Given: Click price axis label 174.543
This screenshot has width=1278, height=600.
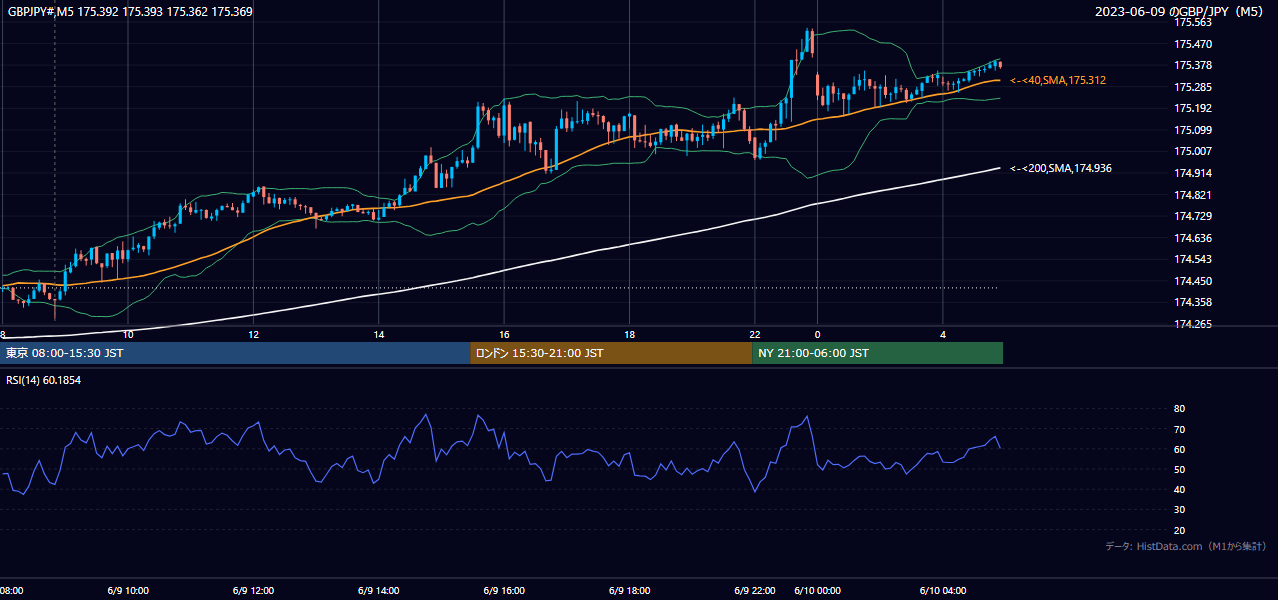Looking at the screenshot, I should [1193, 259].
